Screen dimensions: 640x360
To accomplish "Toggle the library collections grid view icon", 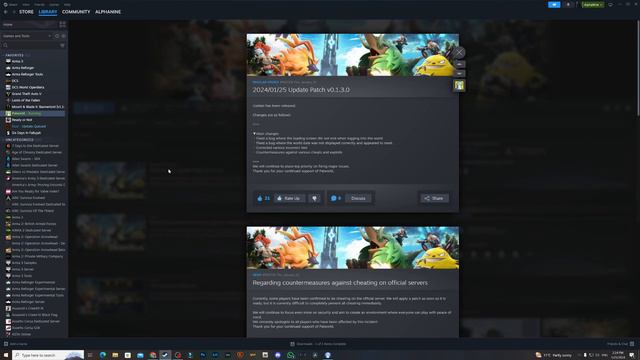I will pyautogui.click(x=62, y=24).
